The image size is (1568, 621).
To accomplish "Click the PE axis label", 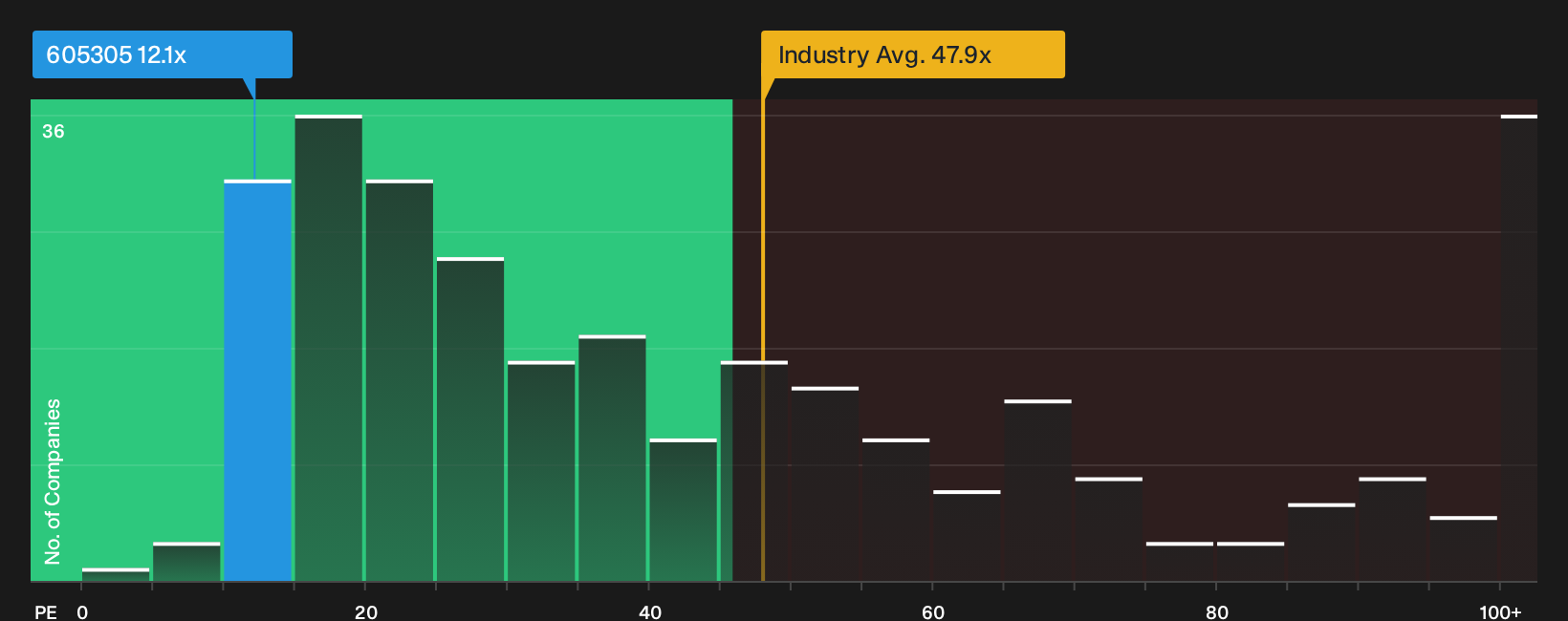I will [x=46, y=611].
